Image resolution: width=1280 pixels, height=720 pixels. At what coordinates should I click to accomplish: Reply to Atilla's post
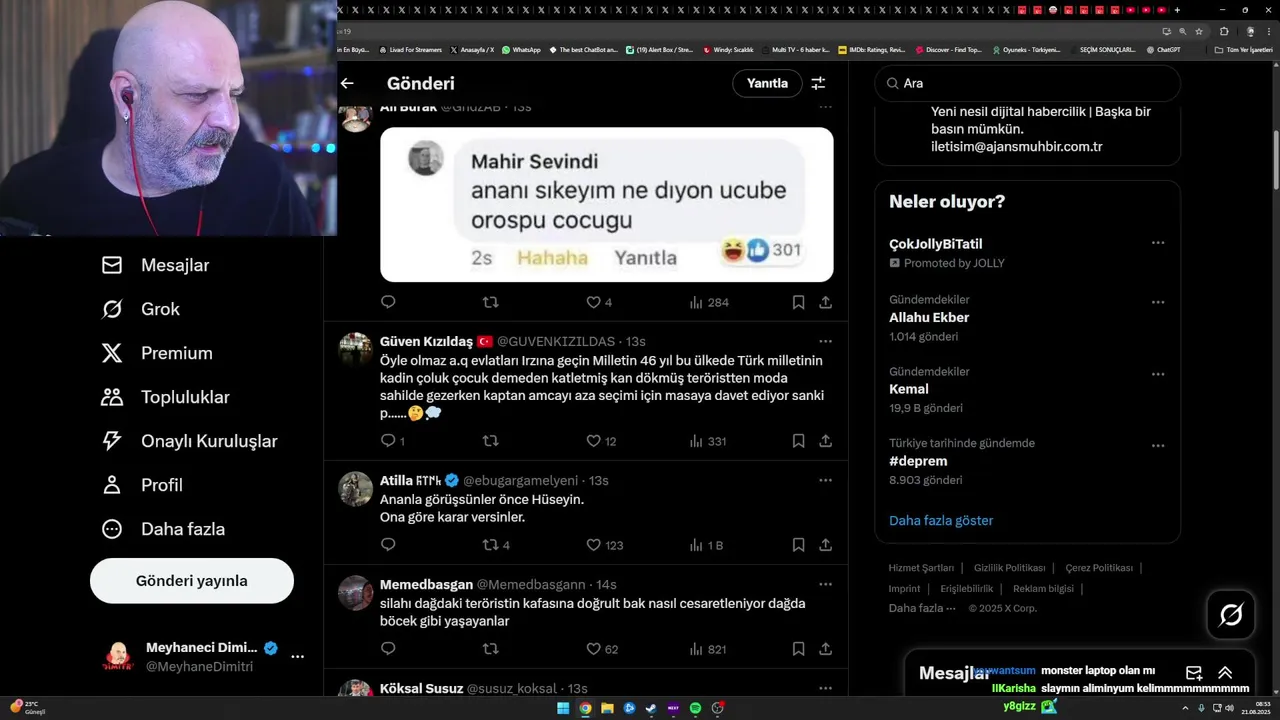pyautogui.click(x=388, y=545)
